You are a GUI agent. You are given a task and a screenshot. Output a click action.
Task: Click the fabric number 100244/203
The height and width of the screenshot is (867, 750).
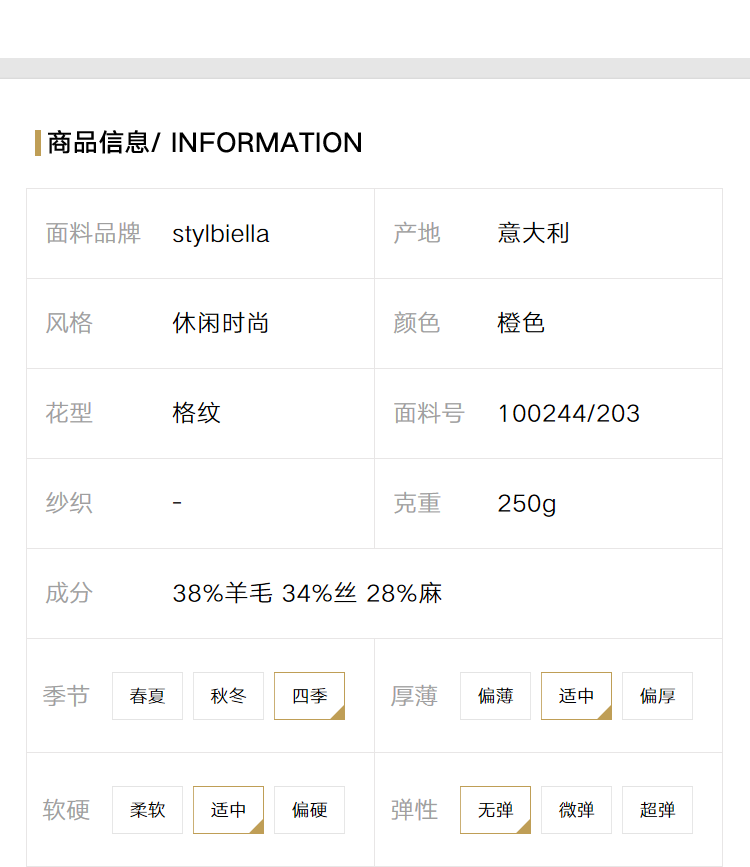(x=569, y=414)
